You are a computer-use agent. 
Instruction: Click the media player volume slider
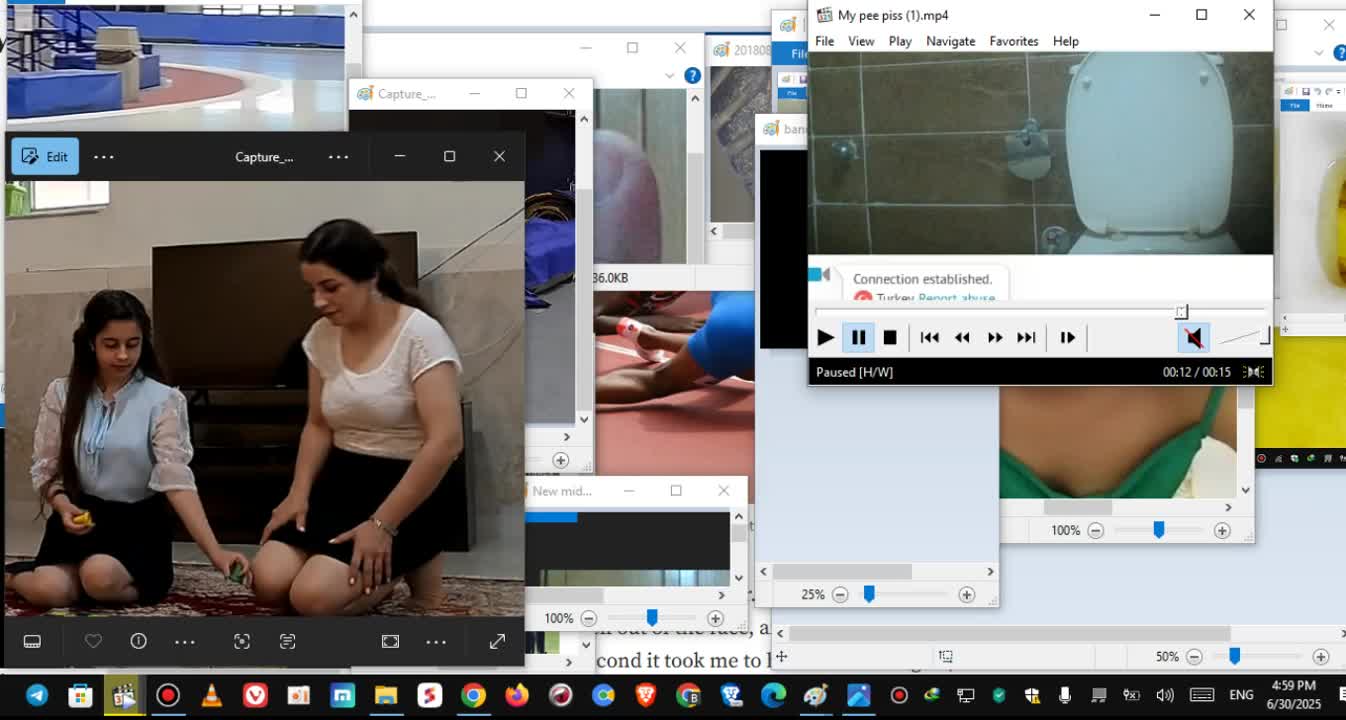(x=1243, y=337)
